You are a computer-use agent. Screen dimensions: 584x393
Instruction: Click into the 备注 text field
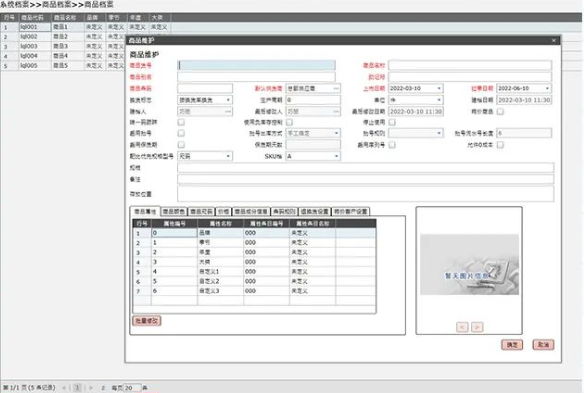365,179
